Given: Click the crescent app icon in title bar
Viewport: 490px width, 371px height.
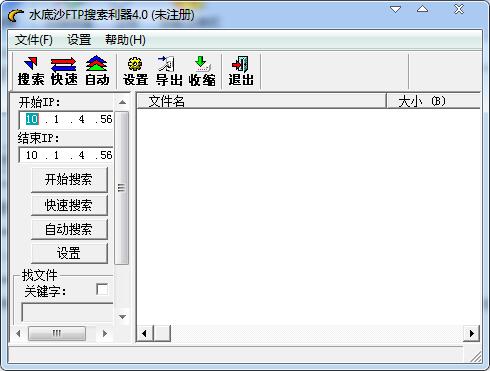Looking at the screenshot, I should [16, 15].
